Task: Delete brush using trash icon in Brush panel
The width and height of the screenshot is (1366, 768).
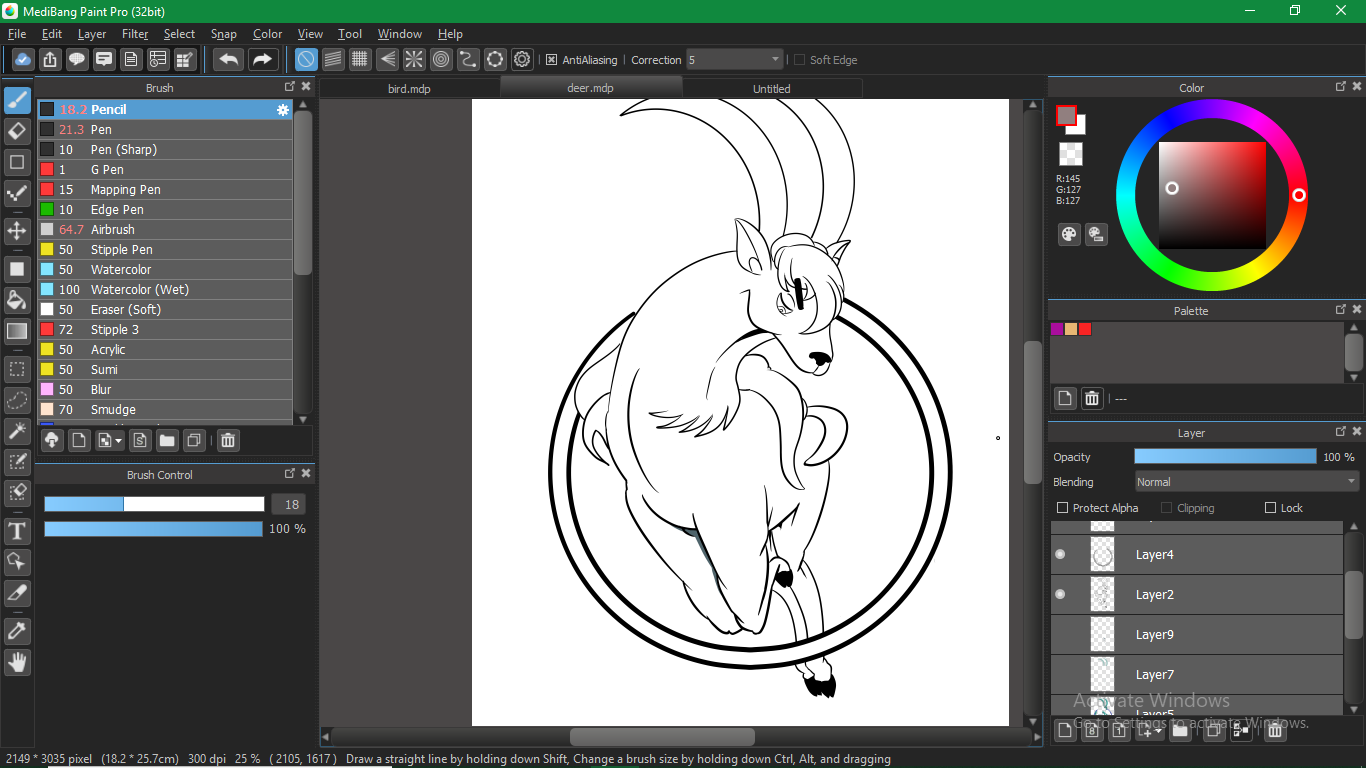Action: point(228,440)
